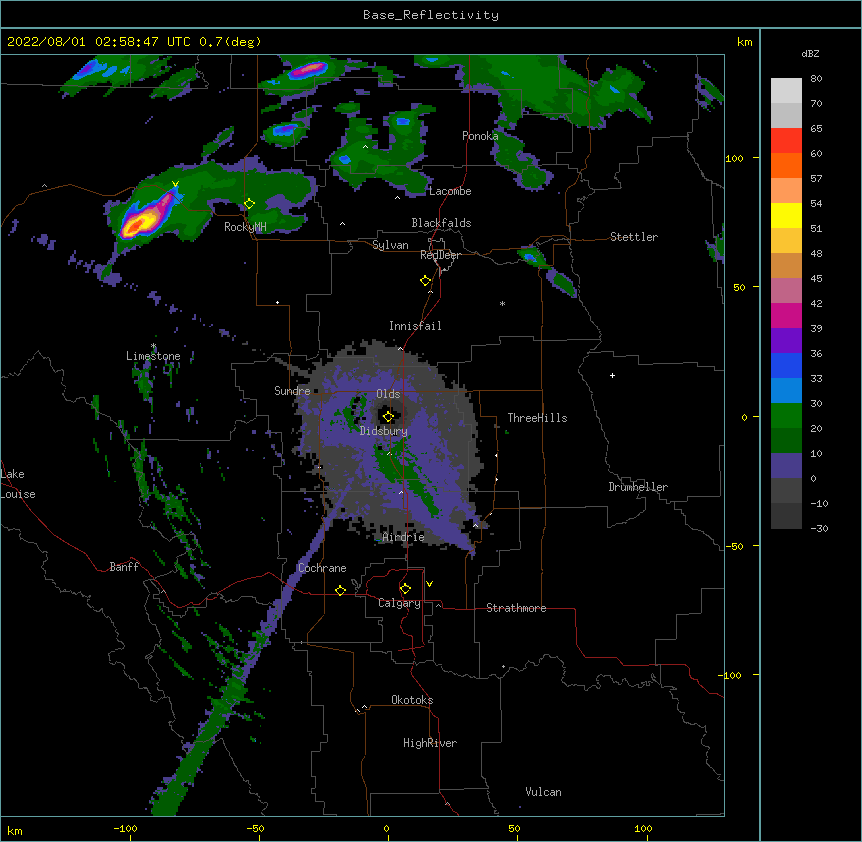
Task: Click the RockyMH label
Action: [x=245, y=227]
